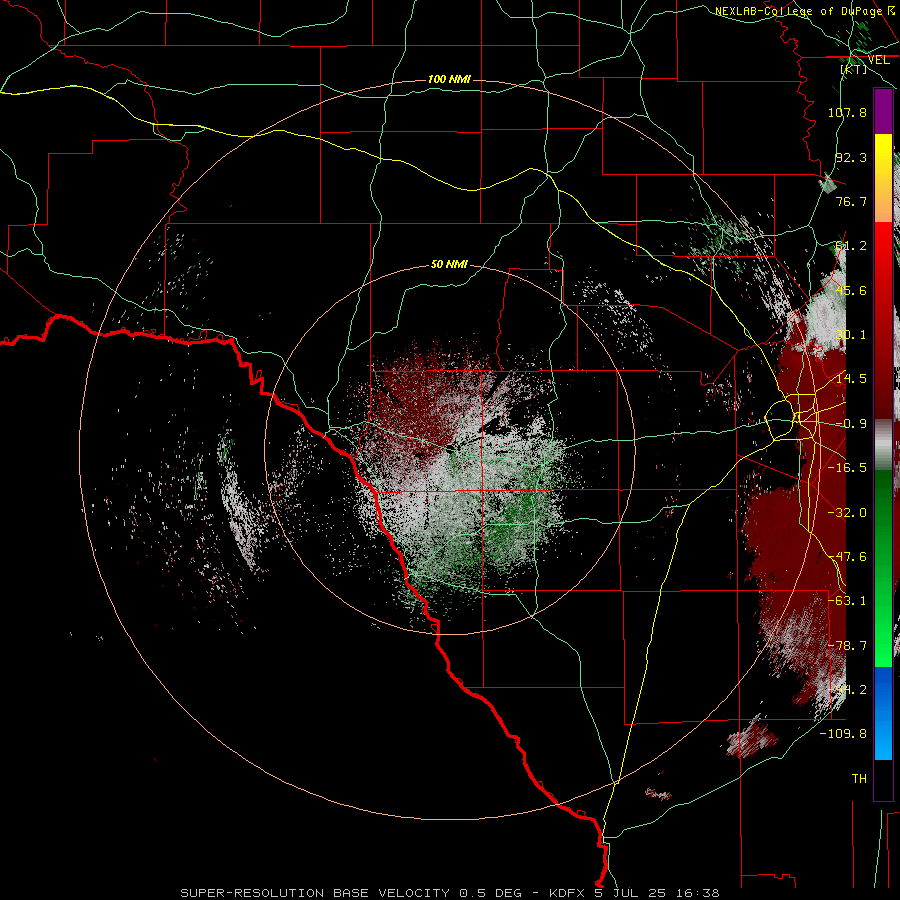Click the 30.1 velocity scale value
The image size is (900, 900).
point(851,335)
